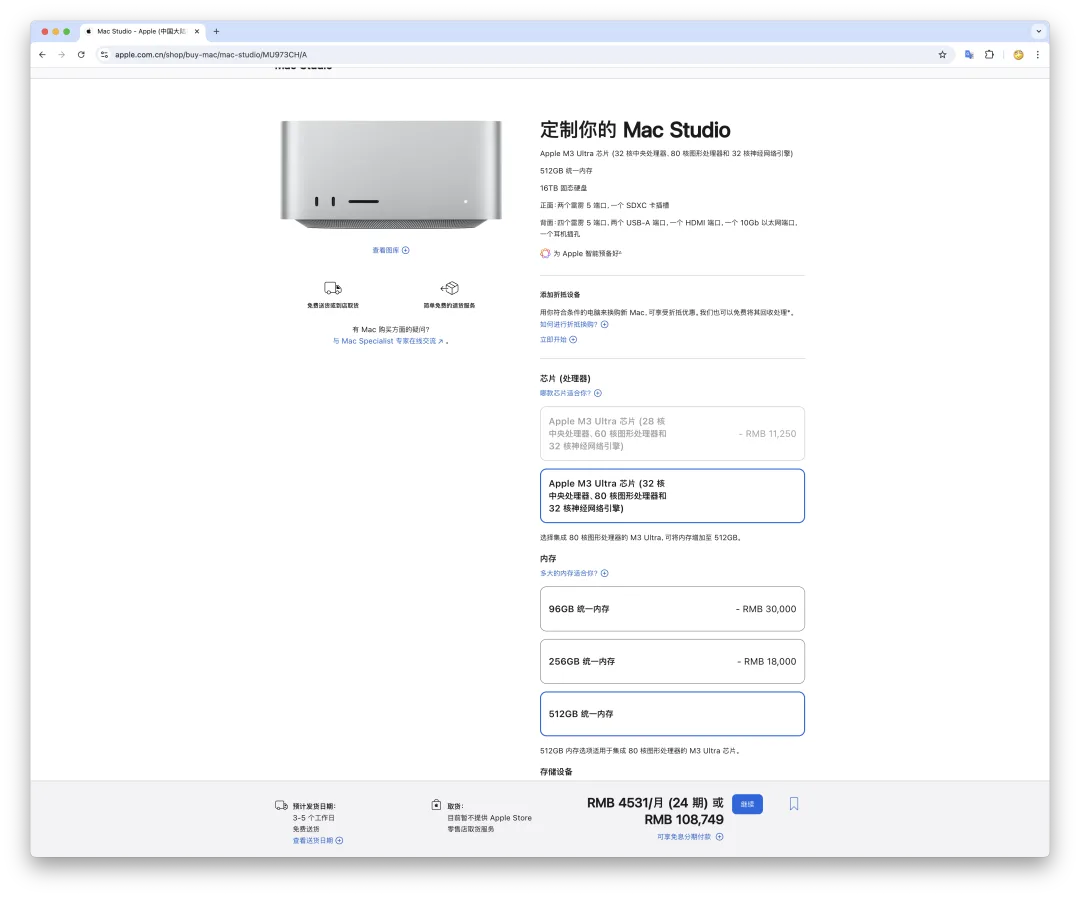Click the RMB 108,749 total price
This screenshot has height=897, width=1080.
click(x=684, y=820)
